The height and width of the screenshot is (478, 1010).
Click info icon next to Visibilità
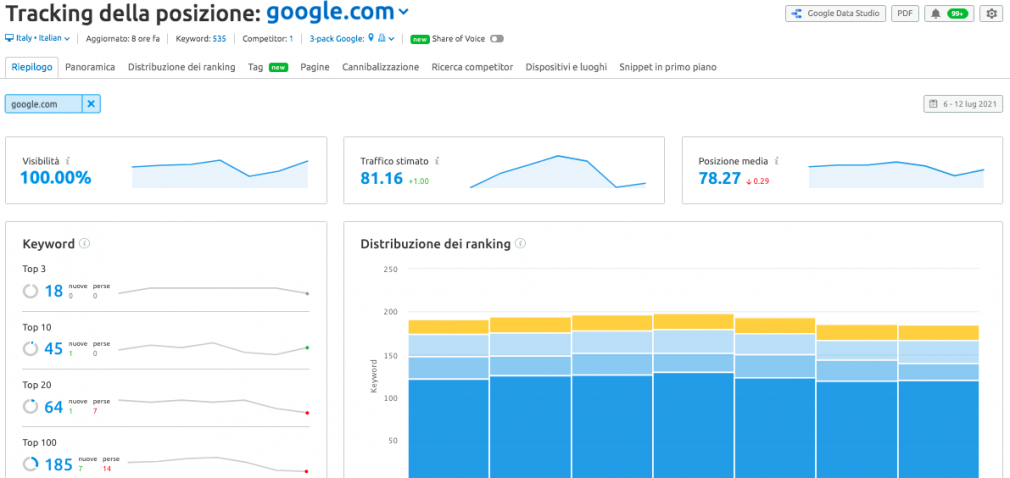click(68, 161)
